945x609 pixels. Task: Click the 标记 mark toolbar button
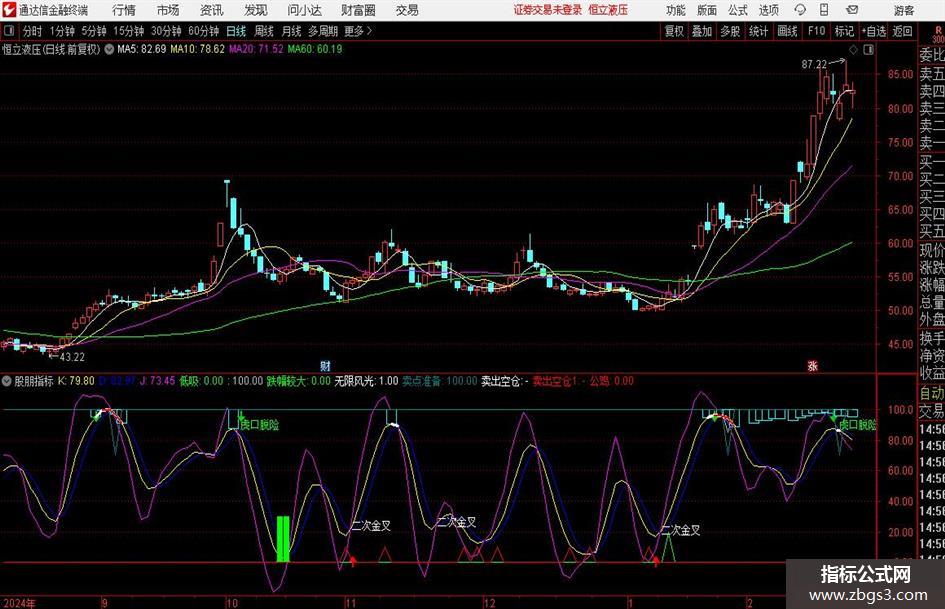click(844, 31)
